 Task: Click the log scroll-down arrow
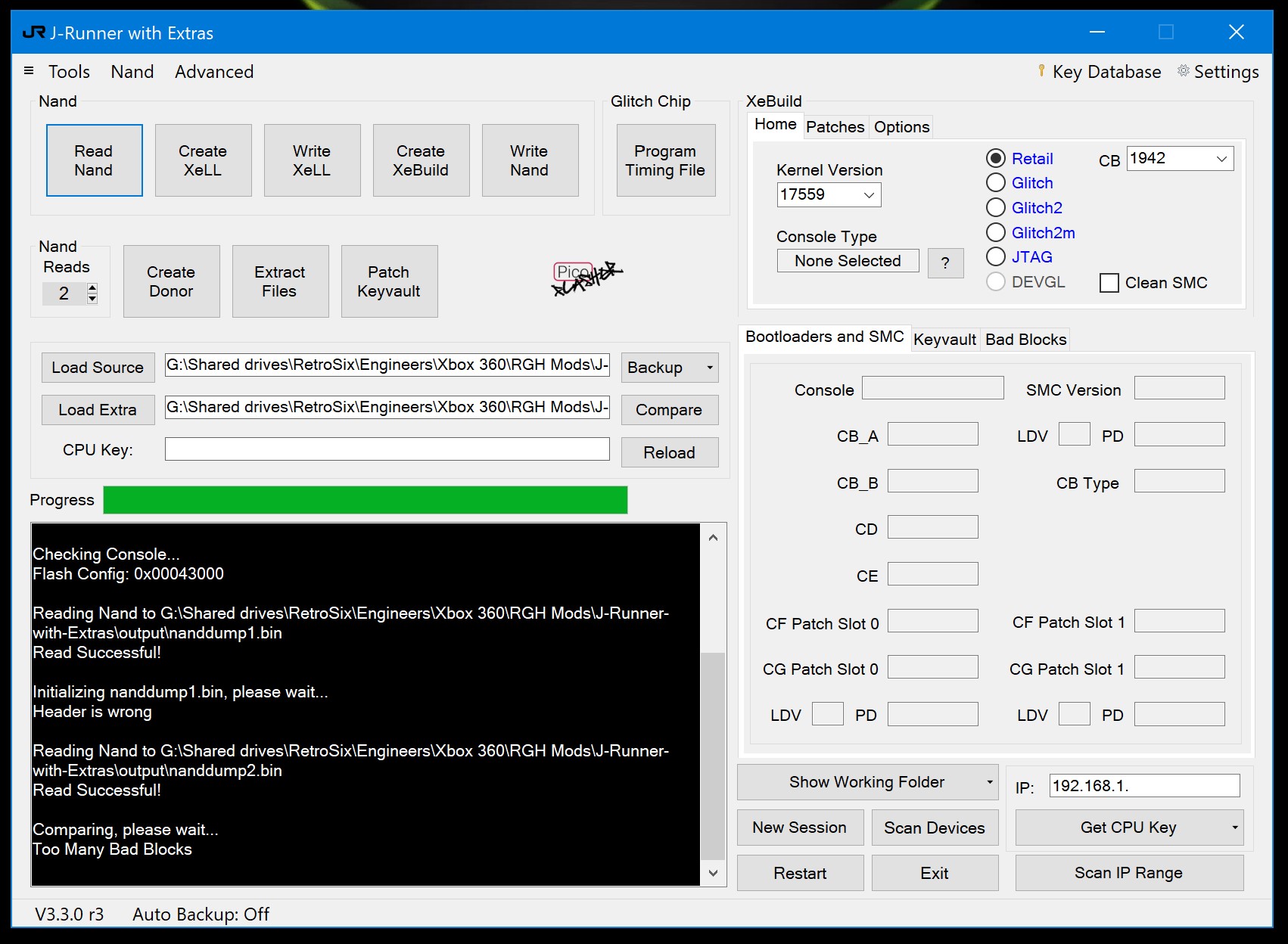712,872
